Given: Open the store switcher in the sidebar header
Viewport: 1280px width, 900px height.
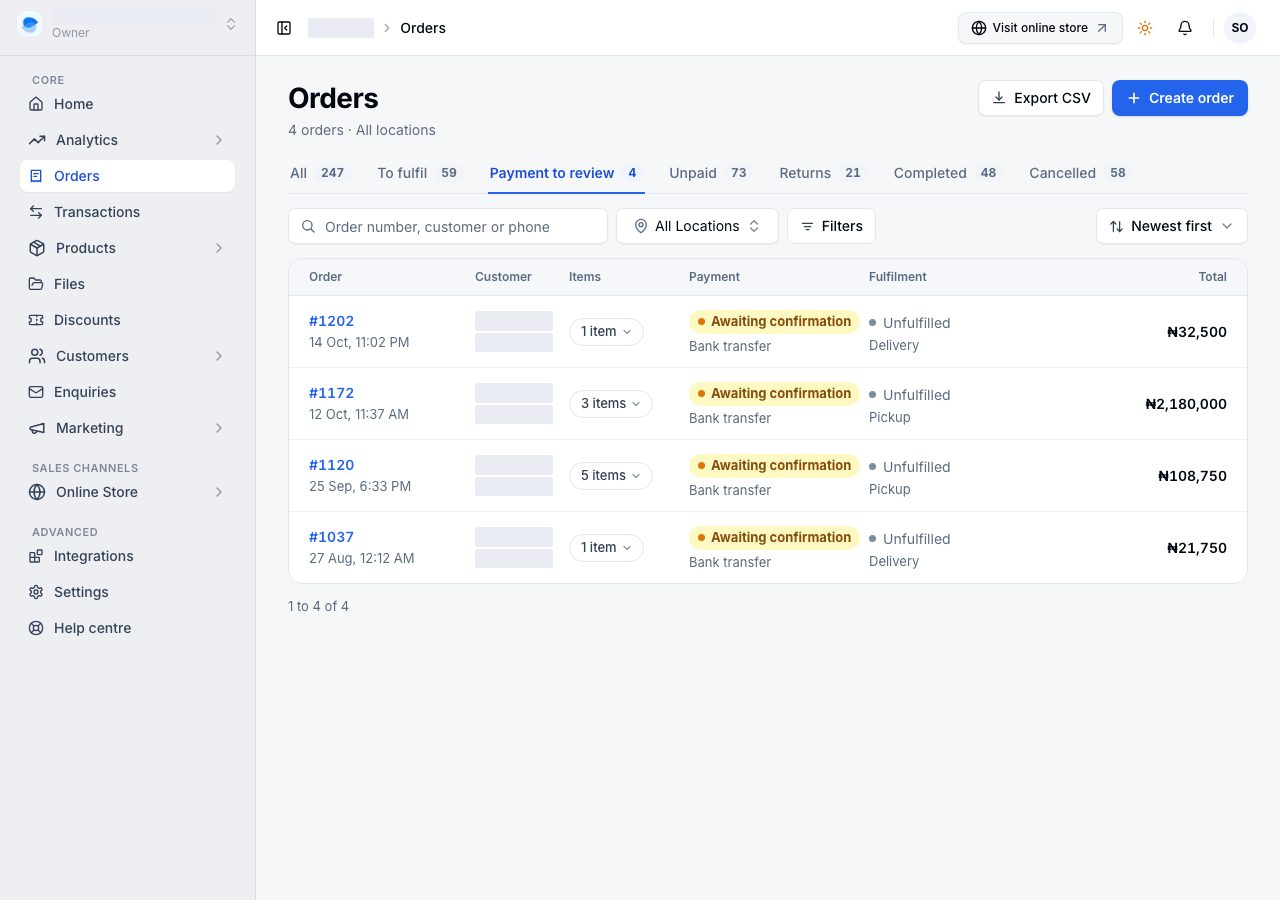Looking at the screenshot, I should [128, 24].
